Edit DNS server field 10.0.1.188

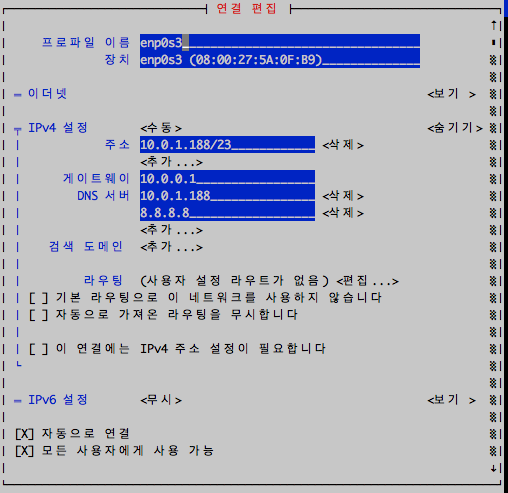point(227,196)
